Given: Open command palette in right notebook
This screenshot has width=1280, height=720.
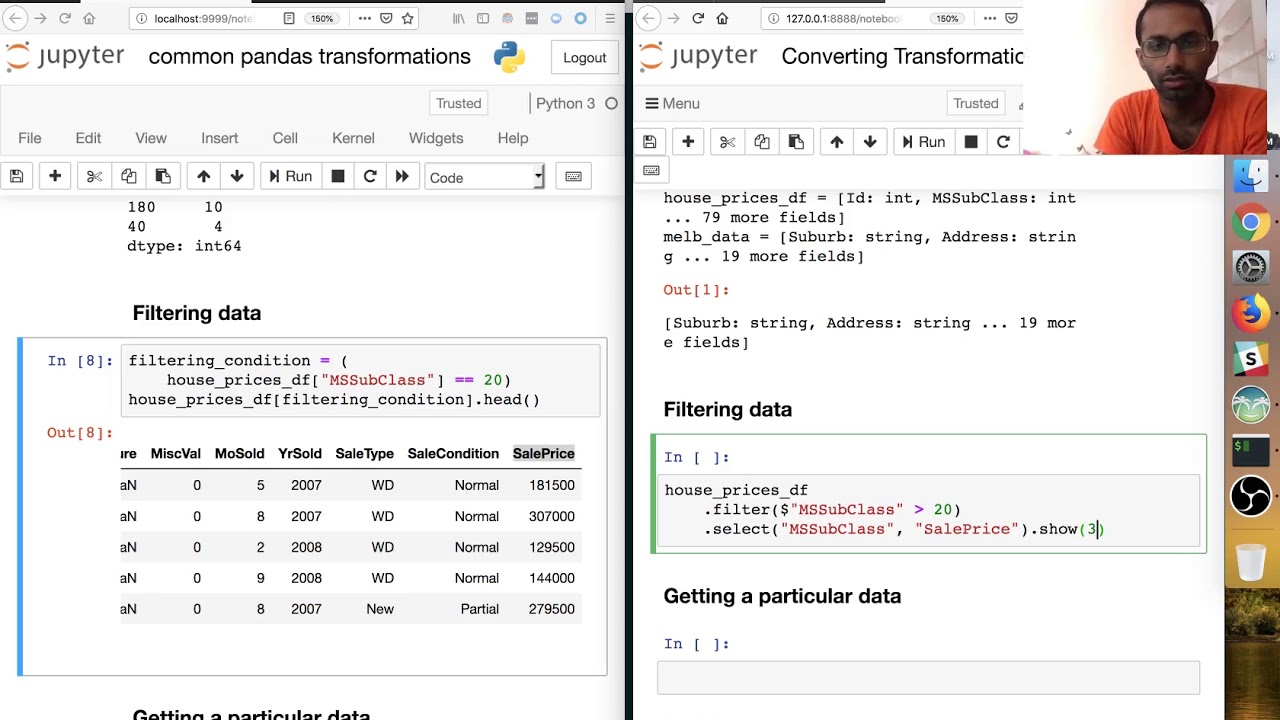Looking at the screenshot, I should pyautogui.click(x=651, y=171).
